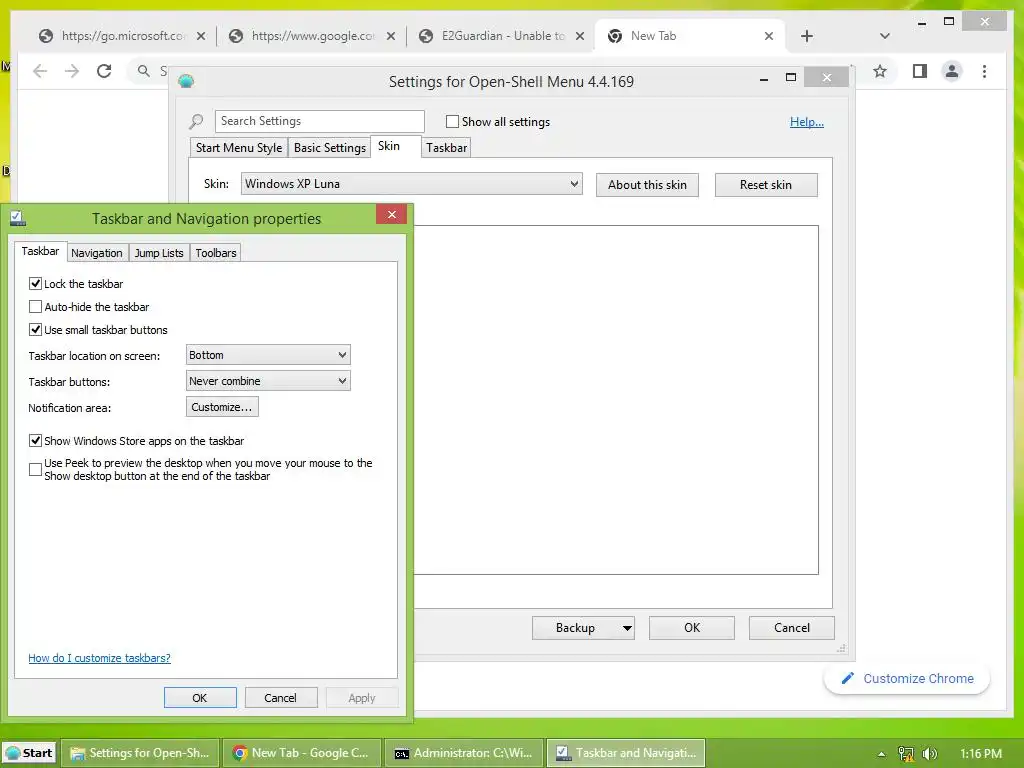1024x768 pixels.
Task: Click the Chrome back arrow
Action: pos(40,71)
